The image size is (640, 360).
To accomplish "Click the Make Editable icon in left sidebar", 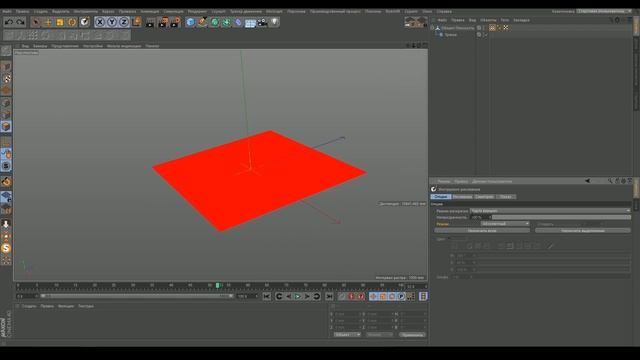I will click(x=6, y=51).
